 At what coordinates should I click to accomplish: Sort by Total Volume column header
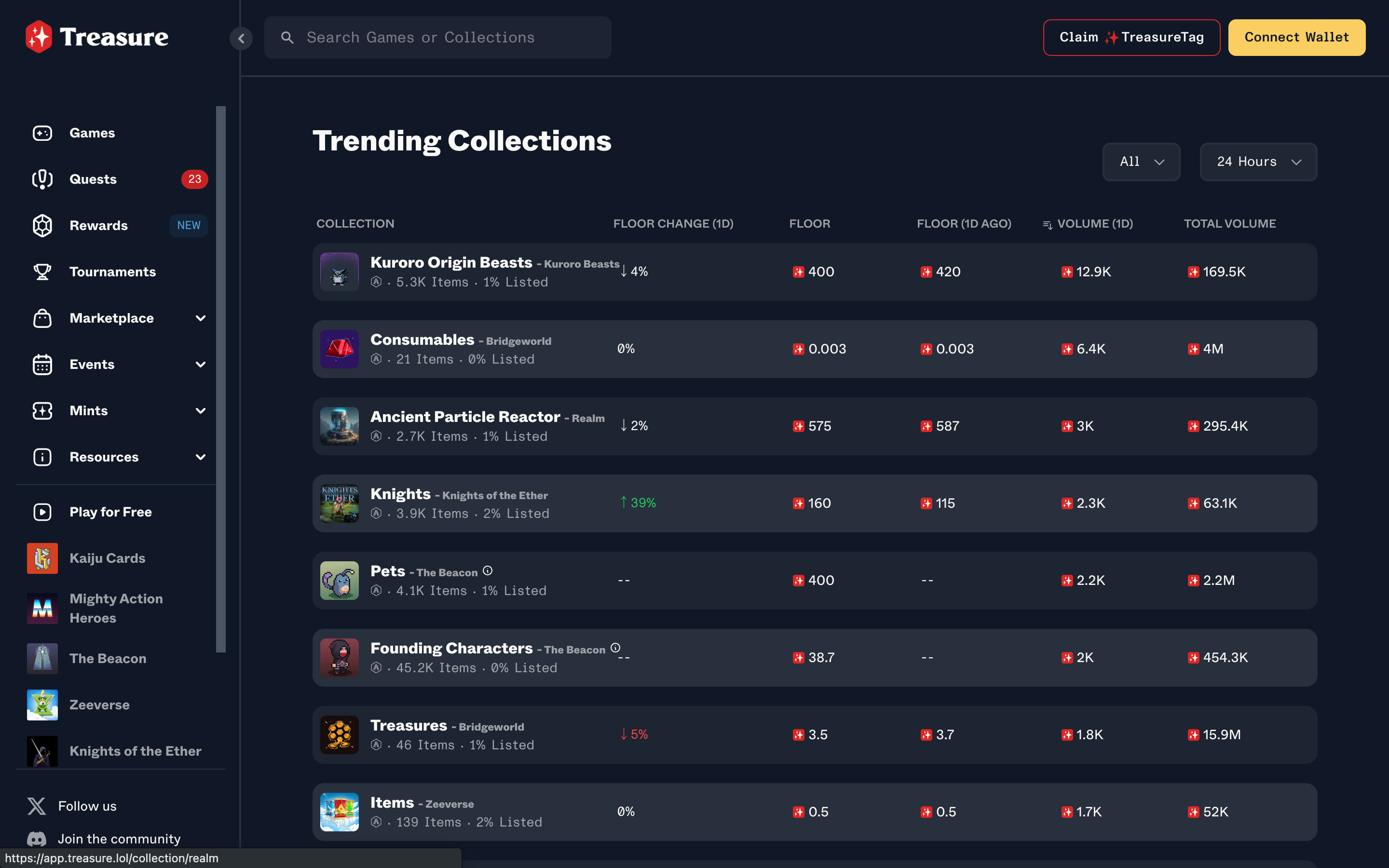1229,224
